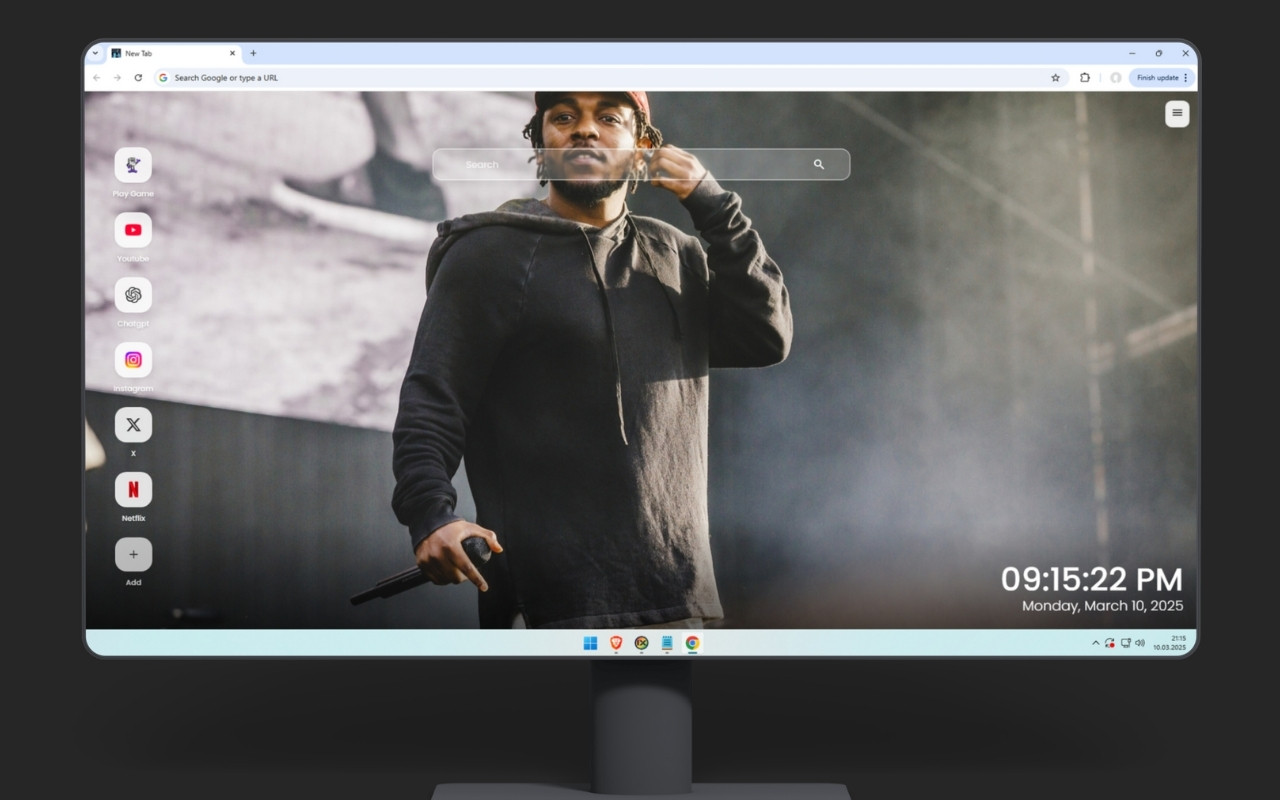The width and height of the screenshot is (1280, 800).
Task: Click the Finish update button
Action: click(x=1156, y=77)
